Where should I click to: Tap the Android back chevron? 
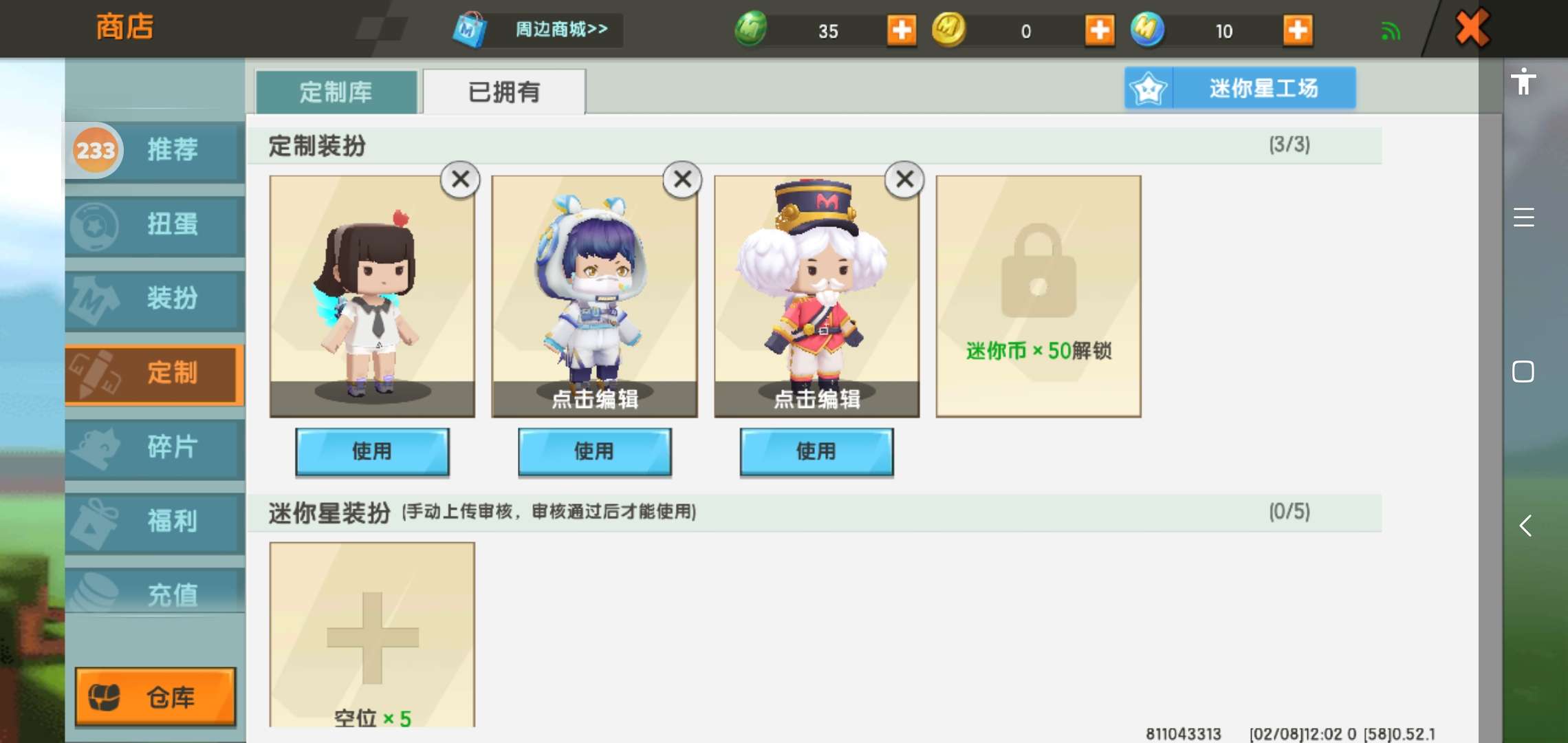pyautogui.click(x=1525, y=526)
